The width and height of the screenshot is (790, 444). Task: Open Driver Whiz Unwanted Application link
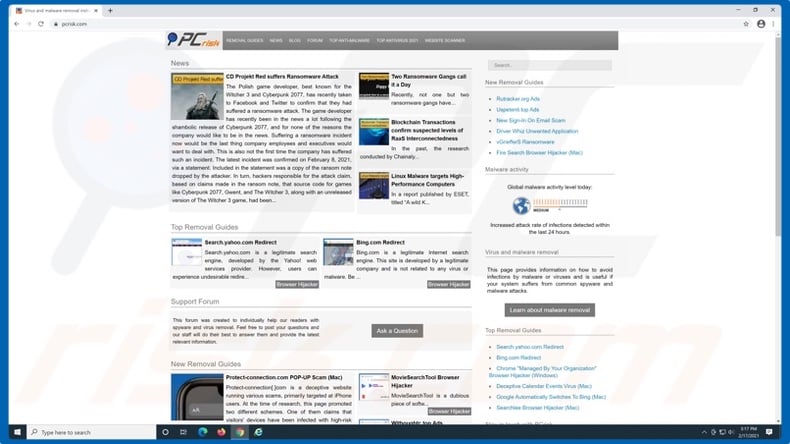pyautogui.click(x=537, y=131)
